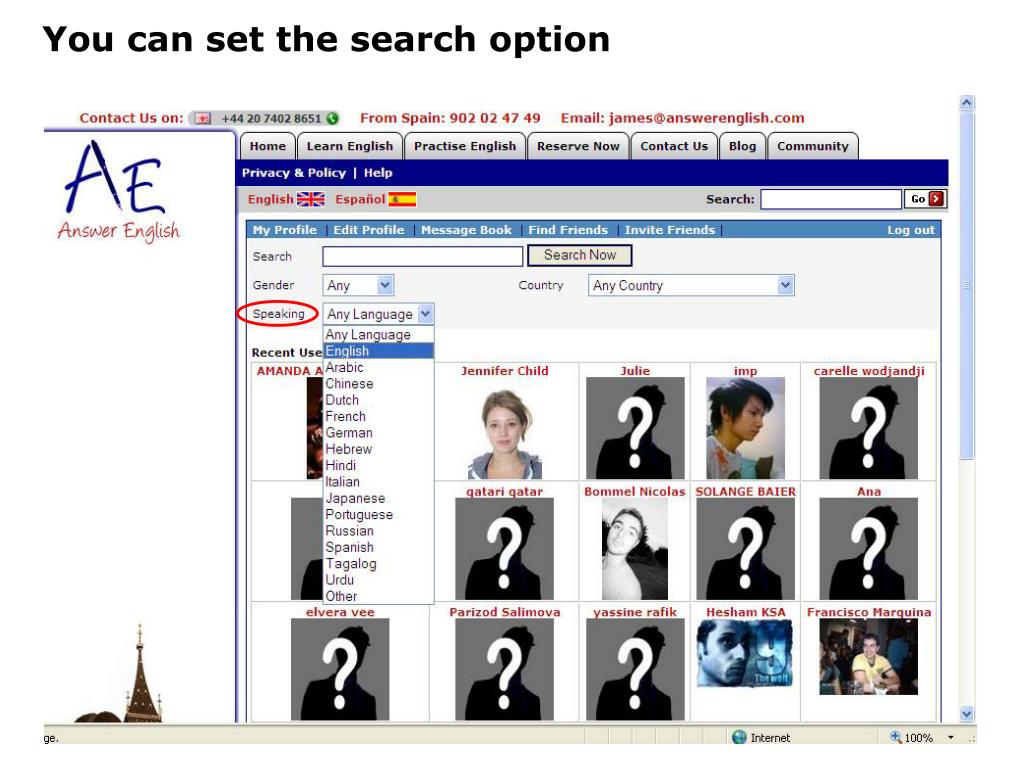Click the Help link
Viewport: 1024px width, 768px height.
tap(378, 173)
